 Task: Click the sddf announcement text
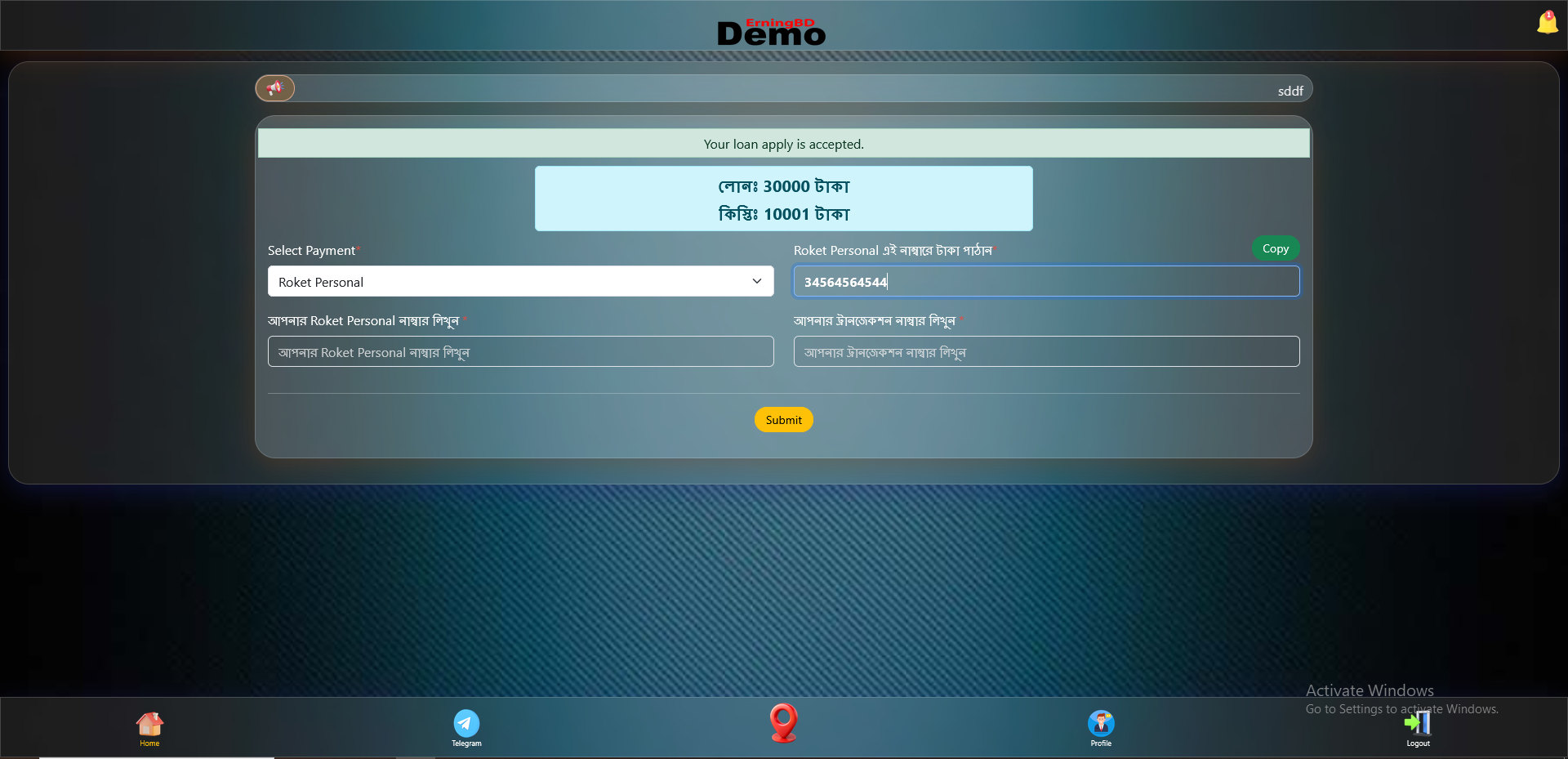(x=1290, y=91)
